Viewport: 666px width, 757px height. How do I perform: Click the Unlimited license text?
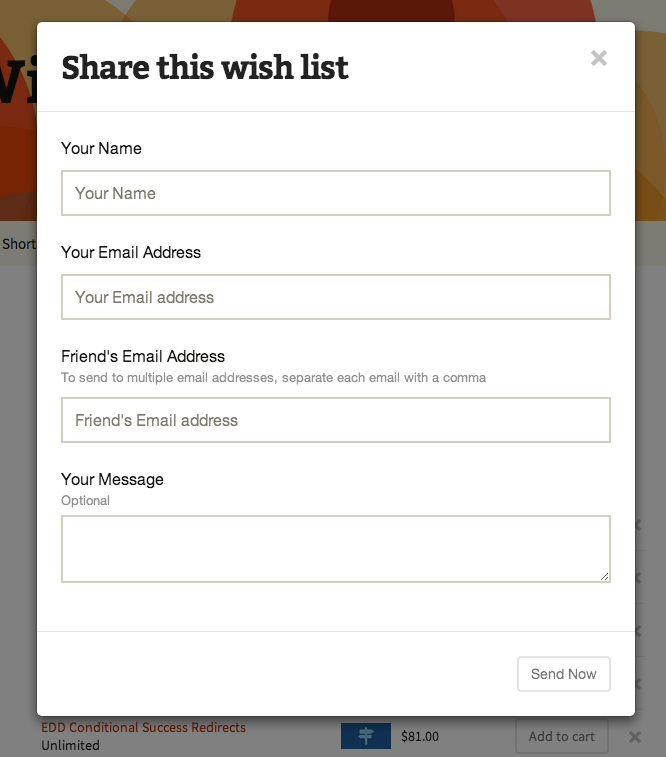pyautogui.click(x=70, y=746)
